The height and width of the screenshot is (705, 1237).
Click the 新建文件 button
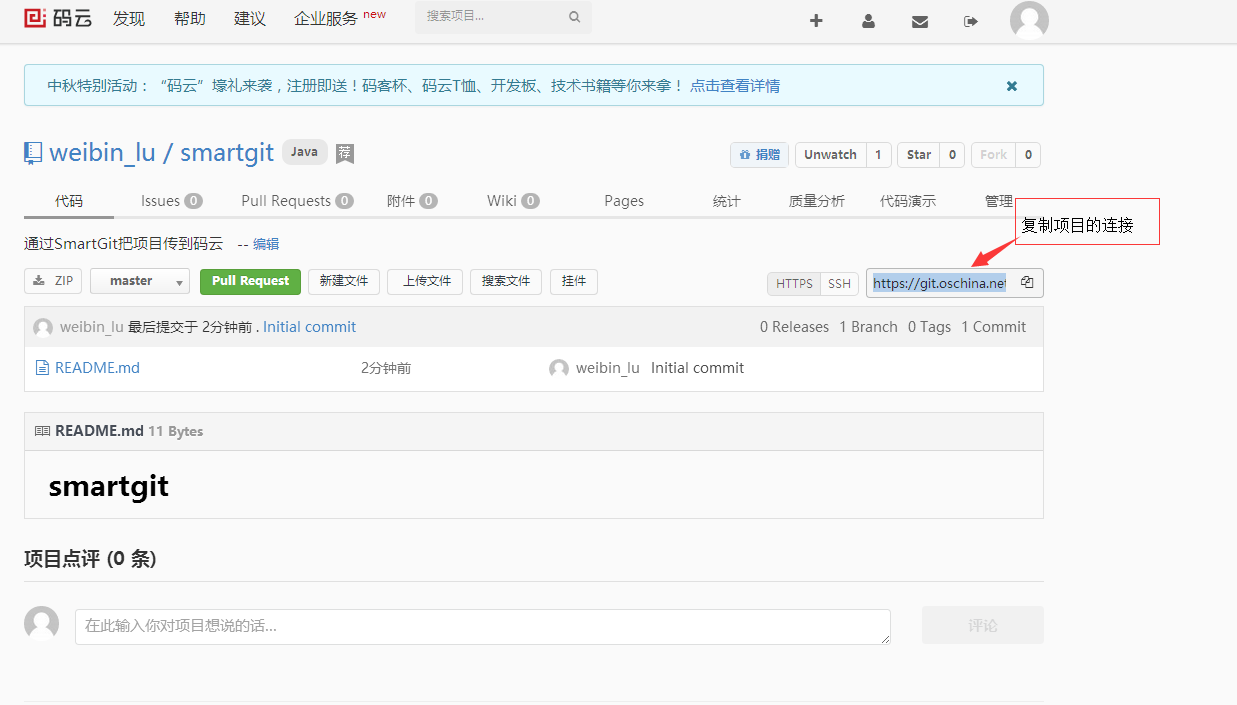click(344, 281)
